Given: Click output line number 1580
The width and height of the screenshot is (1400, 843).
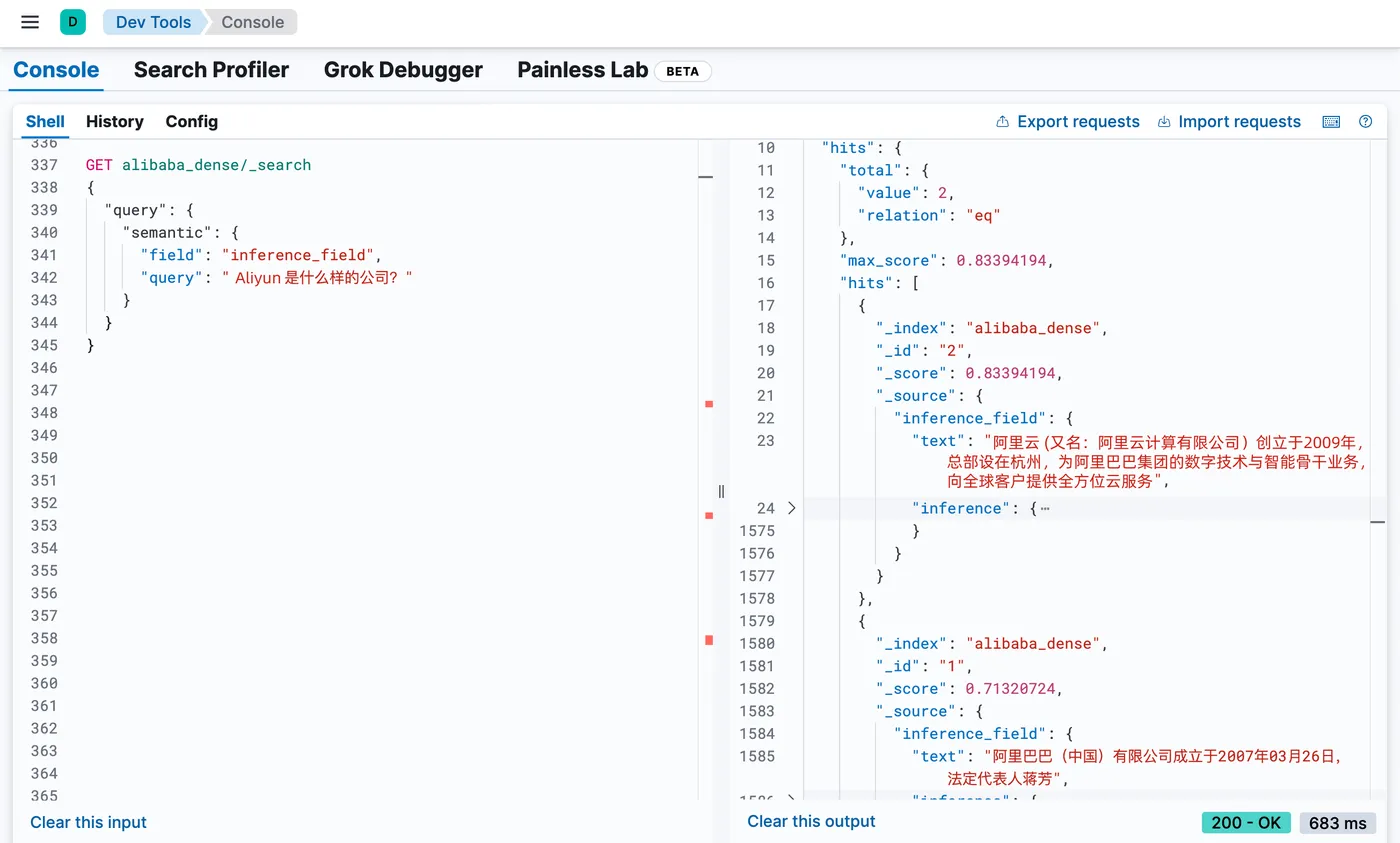Looking at the screenshot, I should tap(757, 643).
